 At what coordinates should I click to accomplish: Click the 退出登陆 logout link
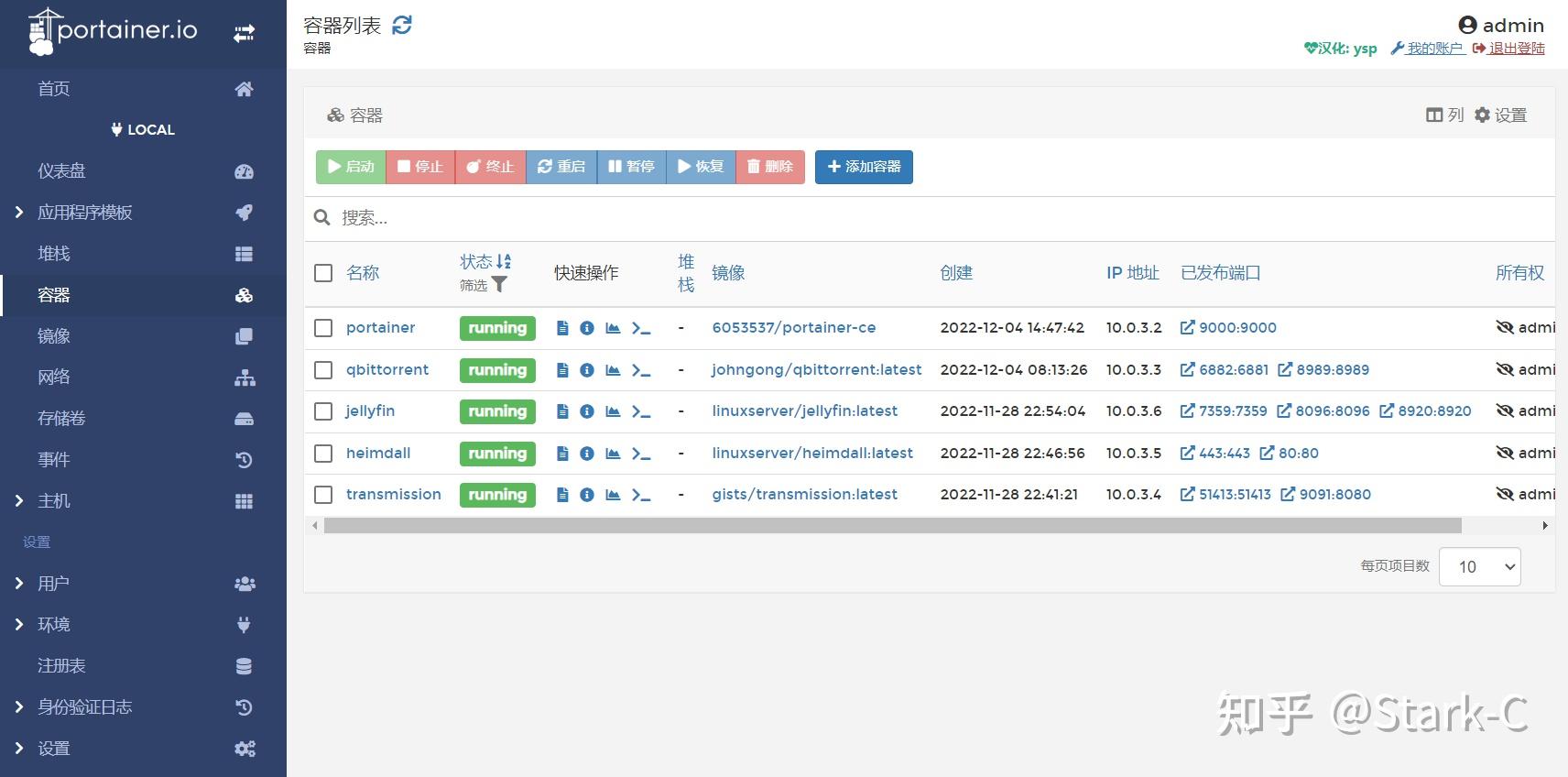coord(1508,49)
